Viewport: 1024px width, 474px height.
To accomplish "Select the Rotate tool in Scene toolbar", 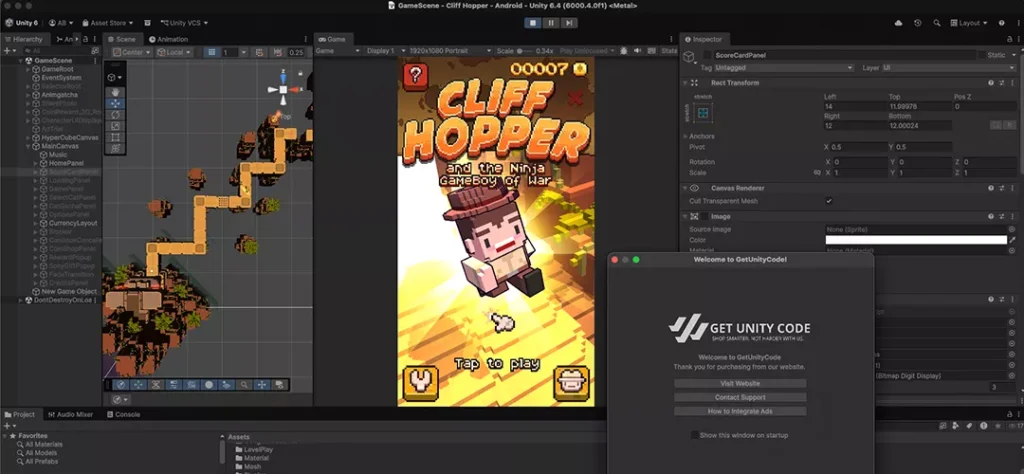I will coord(115,114).
